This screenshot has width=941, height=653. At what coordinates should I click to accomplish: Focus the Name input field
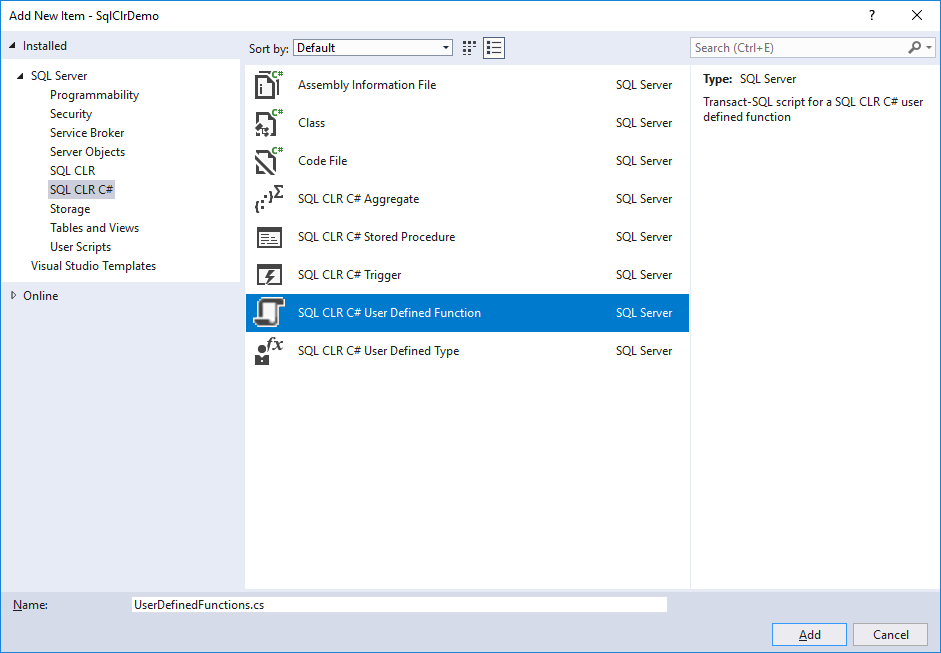pyautogui.click(x=399, y=604)
